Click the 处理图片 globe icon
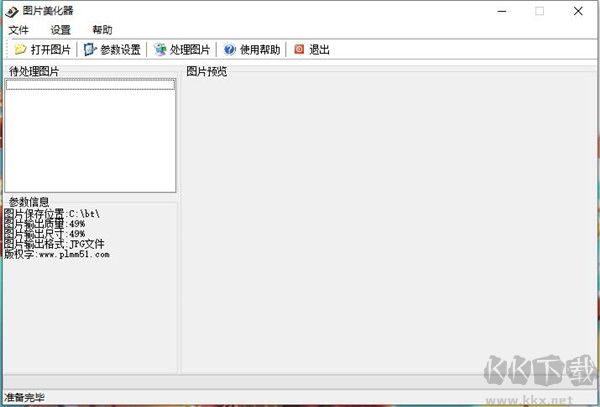Image resolution: width=600 pixels, height=407 pixels. 160,49
